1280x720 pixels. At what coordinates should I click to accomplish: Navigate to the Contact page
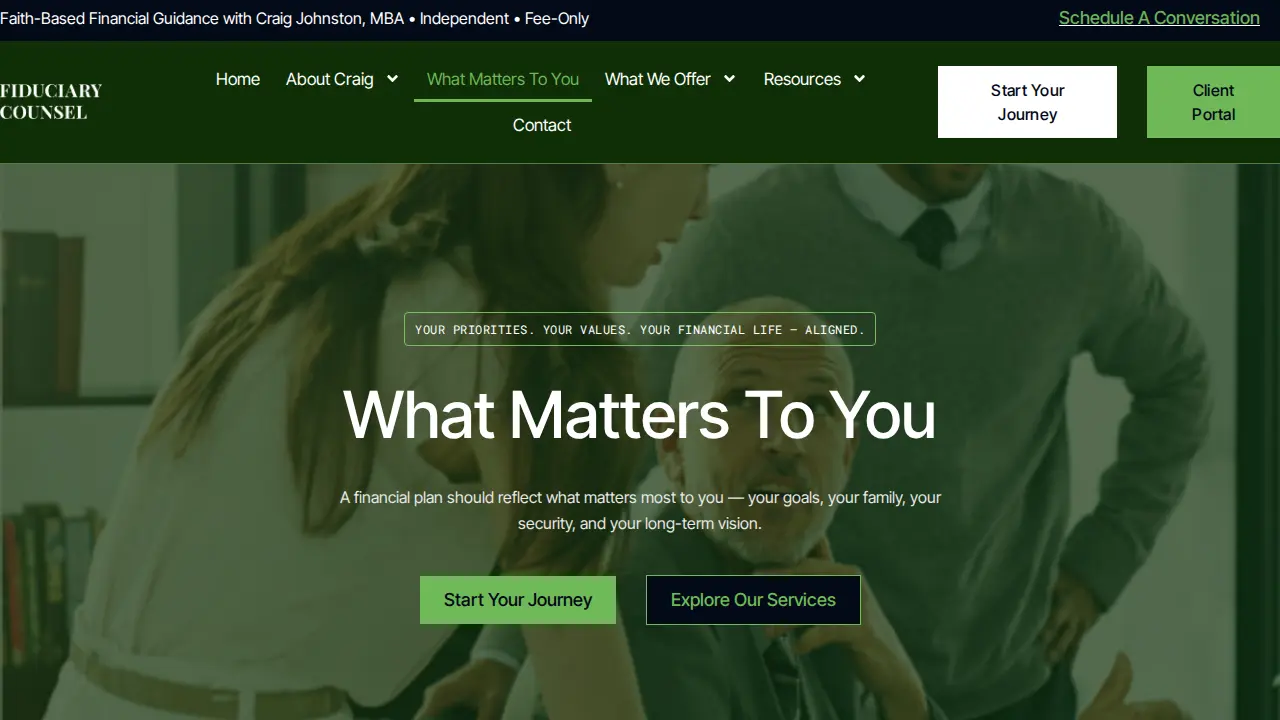pos(542,125)
